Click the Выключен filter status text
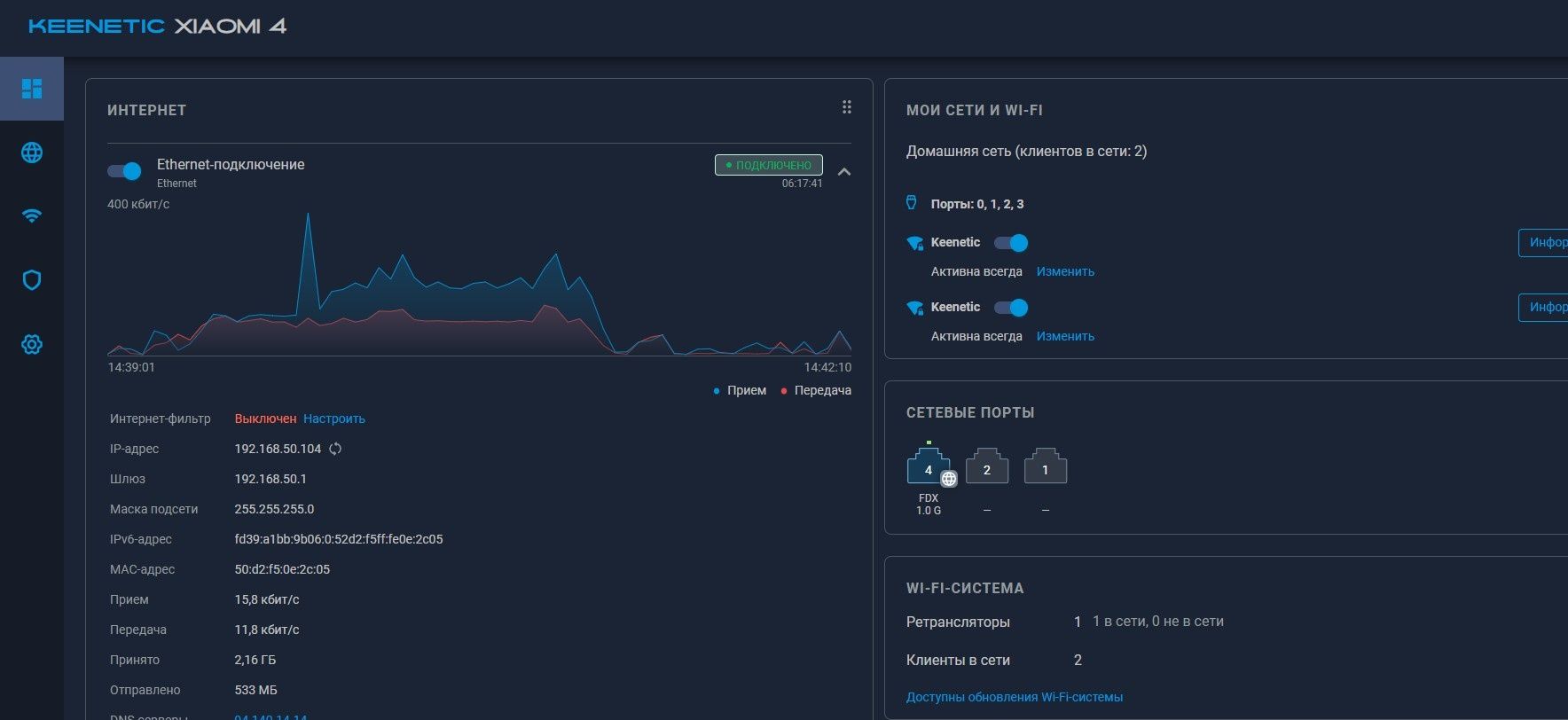 point(265,419)
